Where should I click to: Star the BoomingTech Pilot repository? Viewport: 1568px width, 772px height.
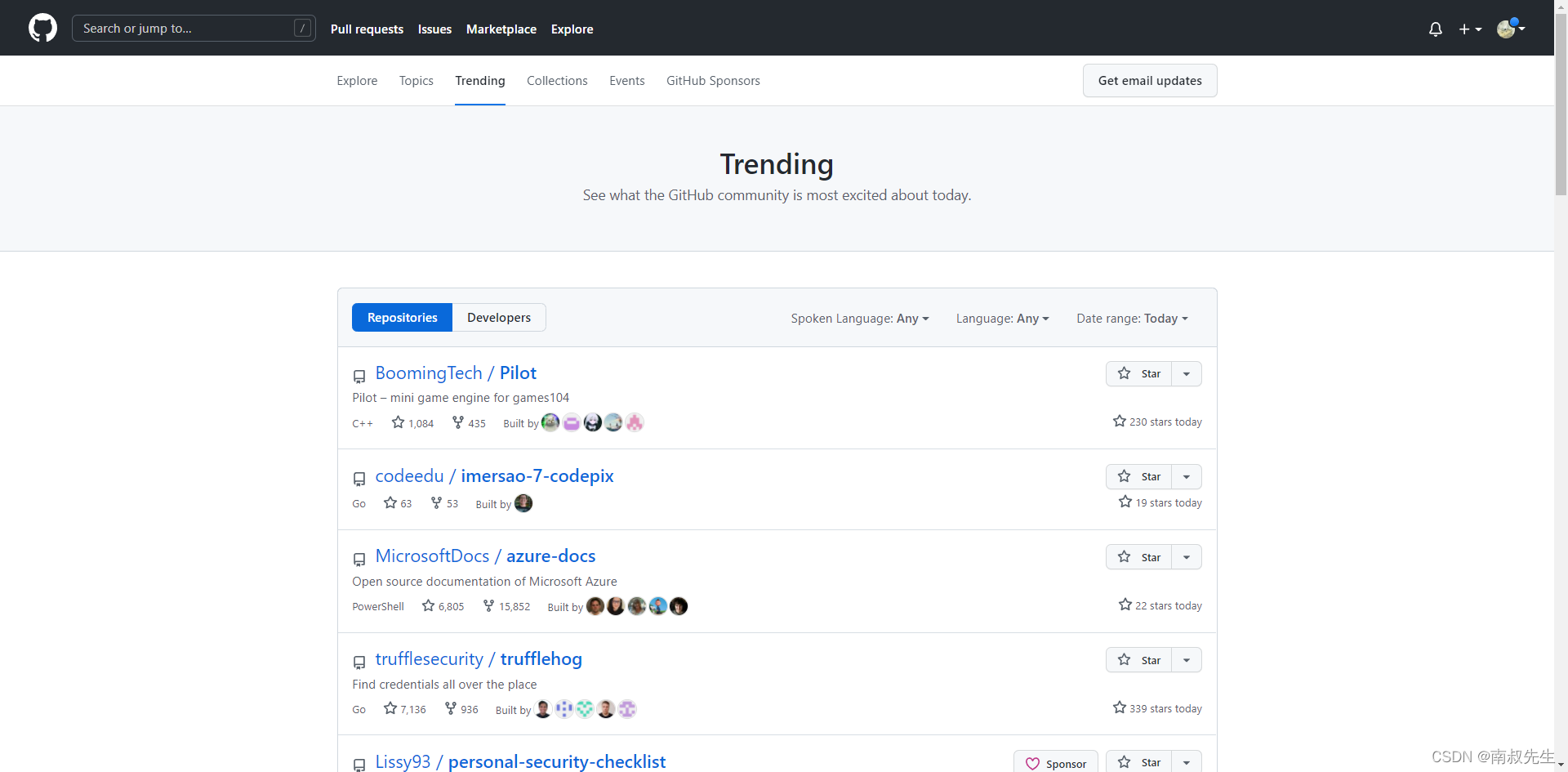tap(1139, 373)
